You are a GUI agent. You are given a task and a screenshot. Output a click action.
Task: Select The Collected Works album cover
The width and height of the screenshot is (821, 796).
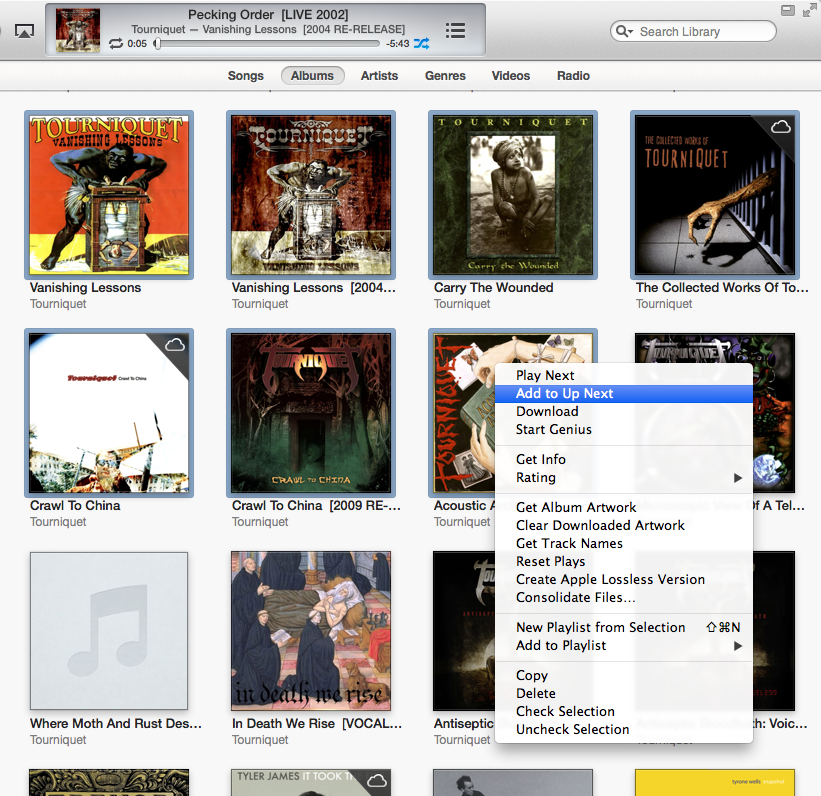click(x=715, y=195)
